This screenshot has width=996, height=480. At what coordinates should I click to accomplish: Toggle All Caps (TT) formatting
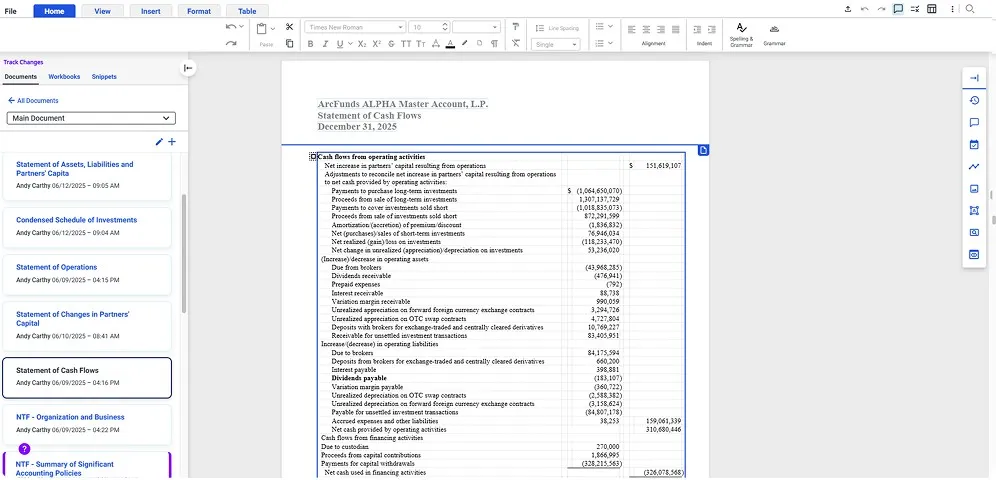coord(406,44)
